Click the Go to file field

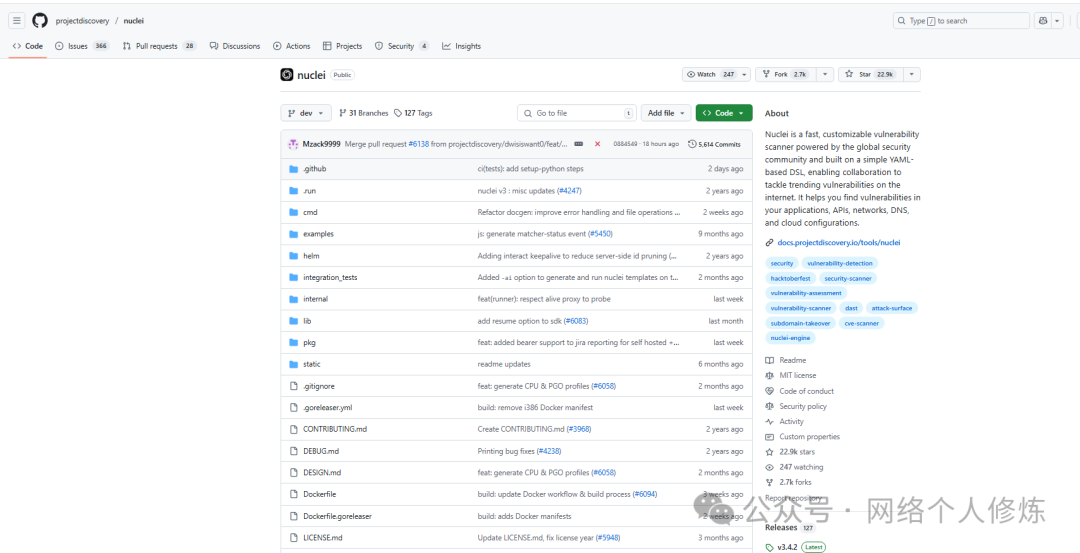coord(577,113)
